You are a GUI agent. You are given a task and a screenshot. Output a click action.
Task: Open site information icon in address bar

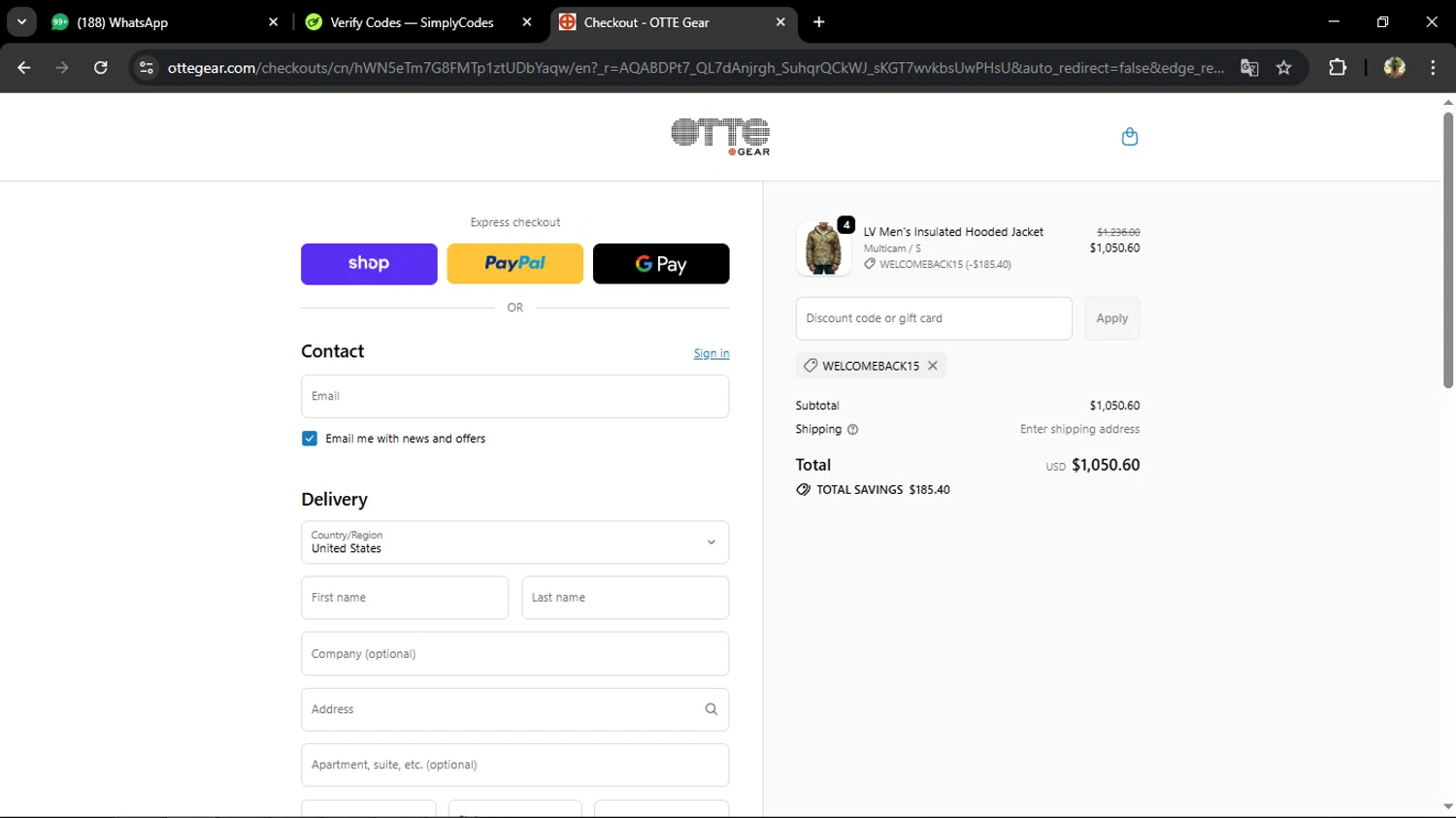point(147,68)
